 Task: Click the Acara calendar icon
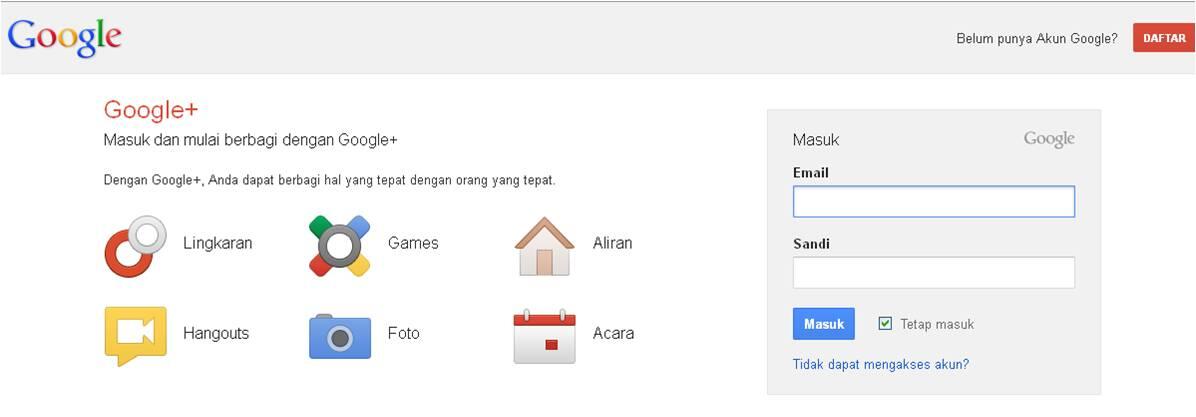pyautogui.click(x=544, y=336)
